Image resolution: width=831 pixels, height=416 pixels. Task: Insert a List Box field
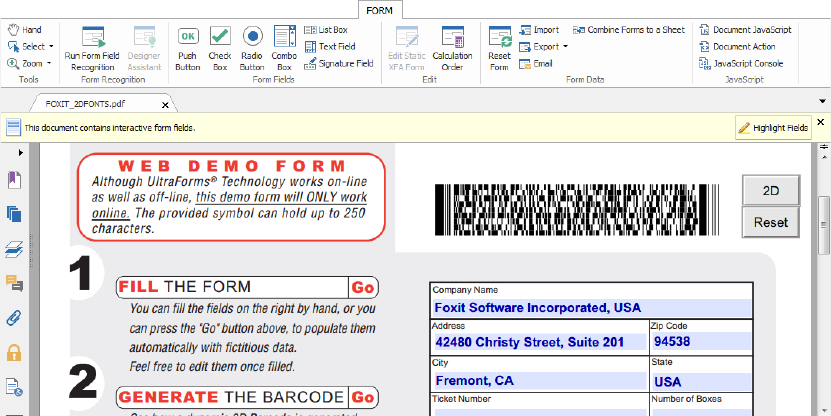(x=326, y=30)
